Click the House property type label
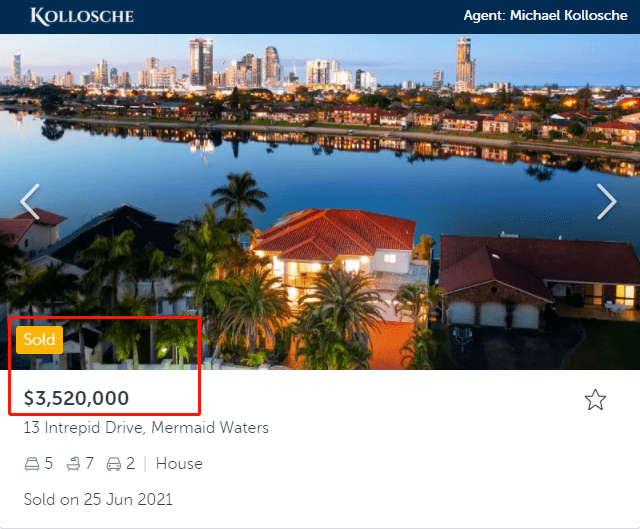640x529 pixels. coord(179,464)
